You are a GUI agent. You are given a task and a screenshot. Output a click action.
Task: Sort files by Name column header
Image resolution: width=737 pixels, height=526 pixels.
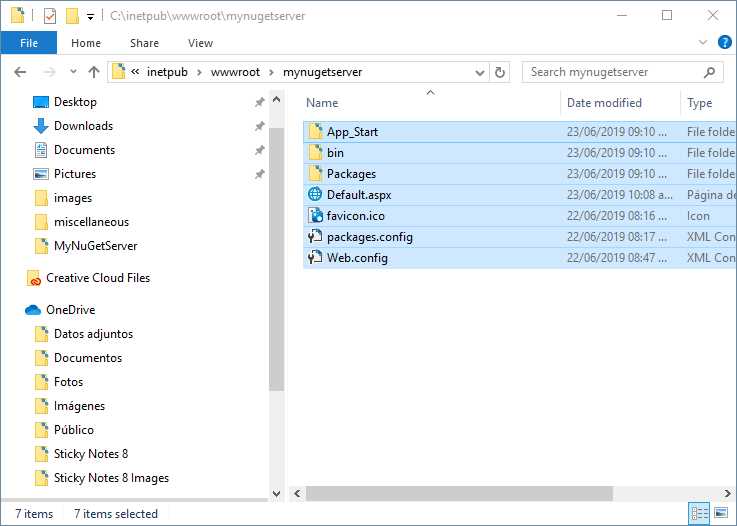click(322, 103)
